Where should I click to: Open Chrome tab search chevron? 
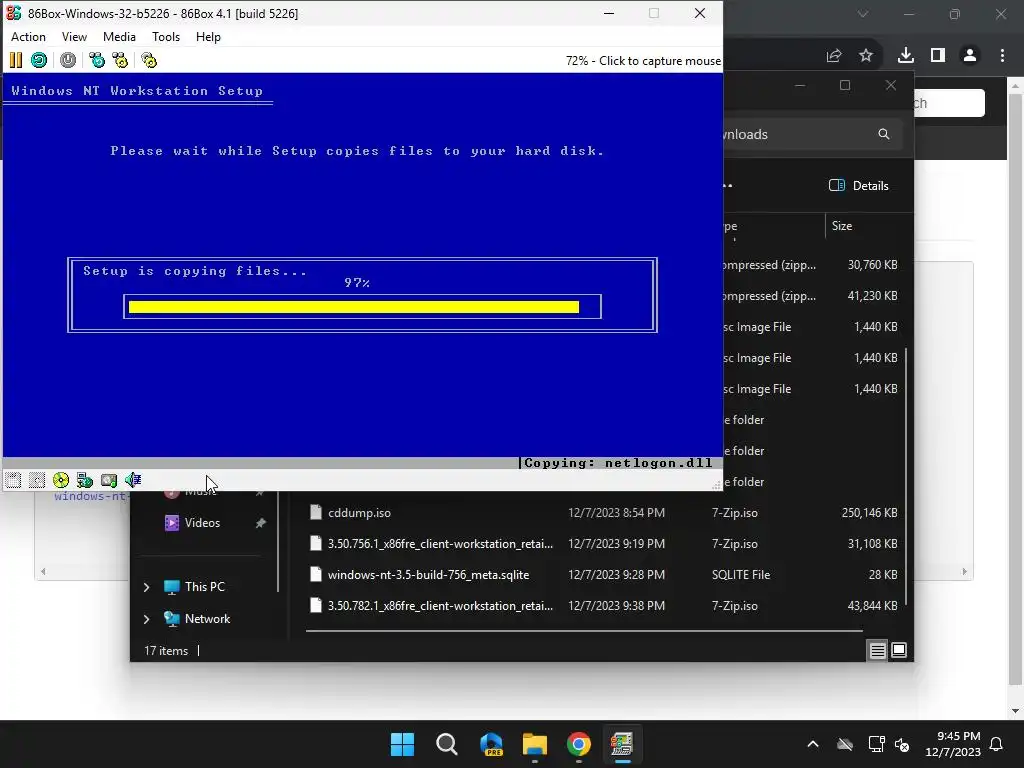tap(863, 14)
